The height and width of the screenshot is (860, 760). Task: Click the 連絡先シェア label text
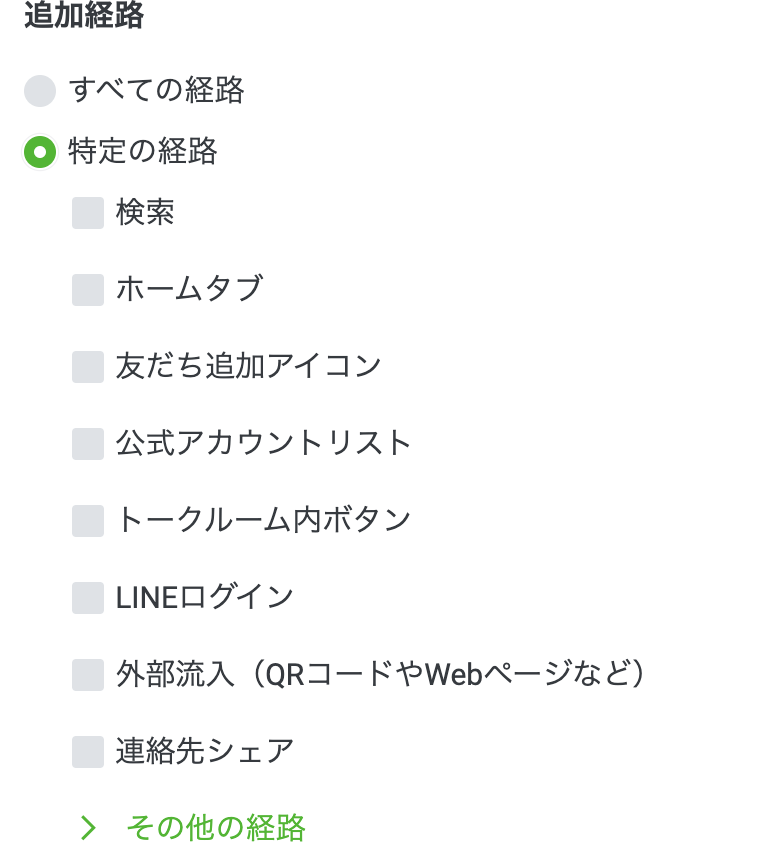pyautogui.click(x=205, y=752)
